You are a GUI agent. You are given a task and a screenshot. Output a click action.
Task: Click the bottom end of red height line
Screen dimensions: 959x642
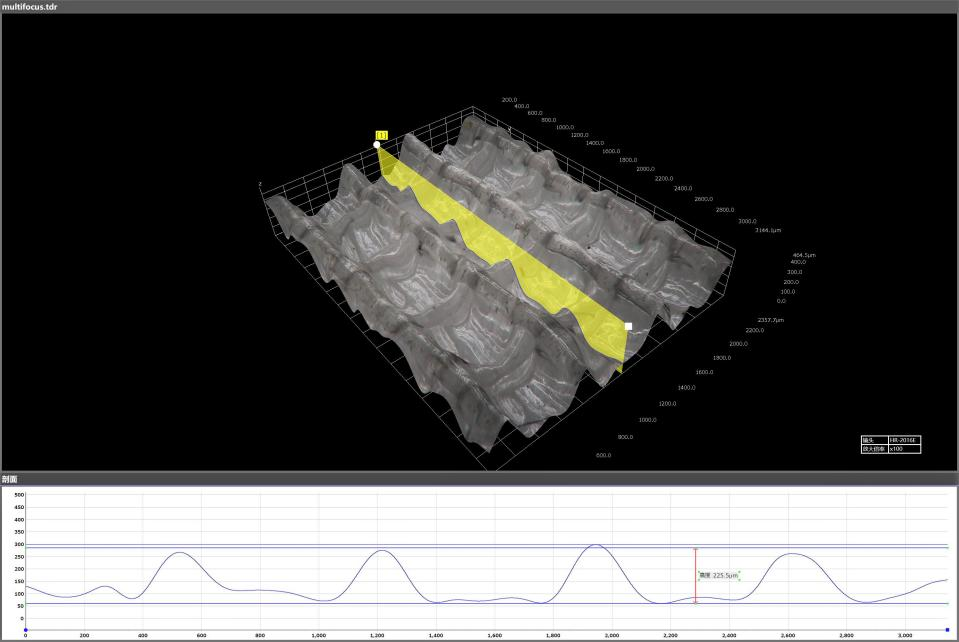pyautogui.click(x=695, y=602)
